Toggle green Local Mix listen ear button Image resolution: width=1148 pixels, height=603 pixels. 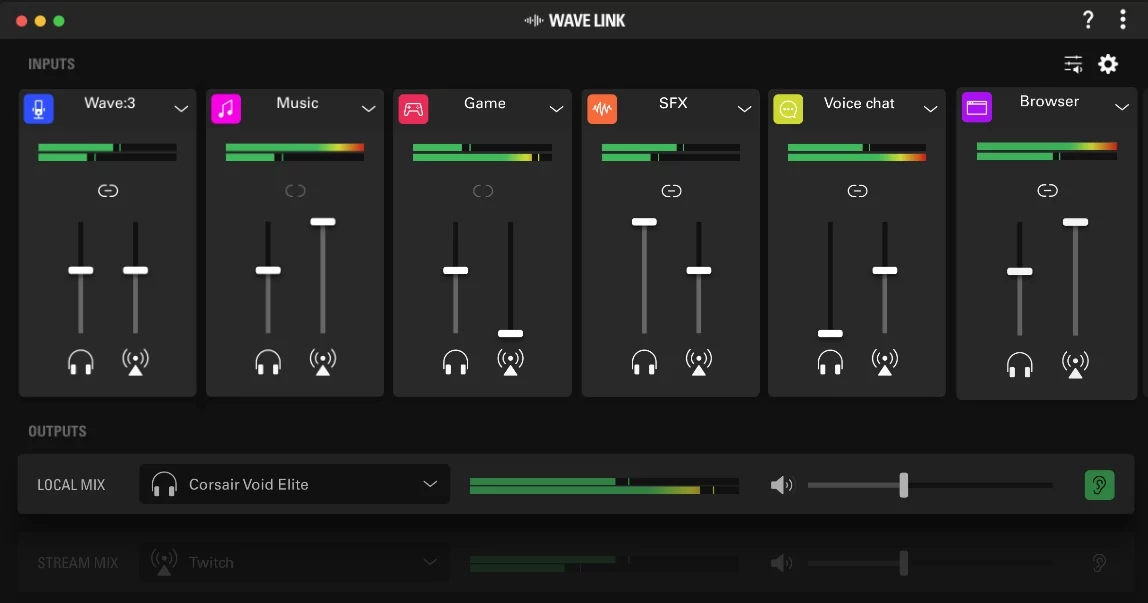click(1099, 485)
